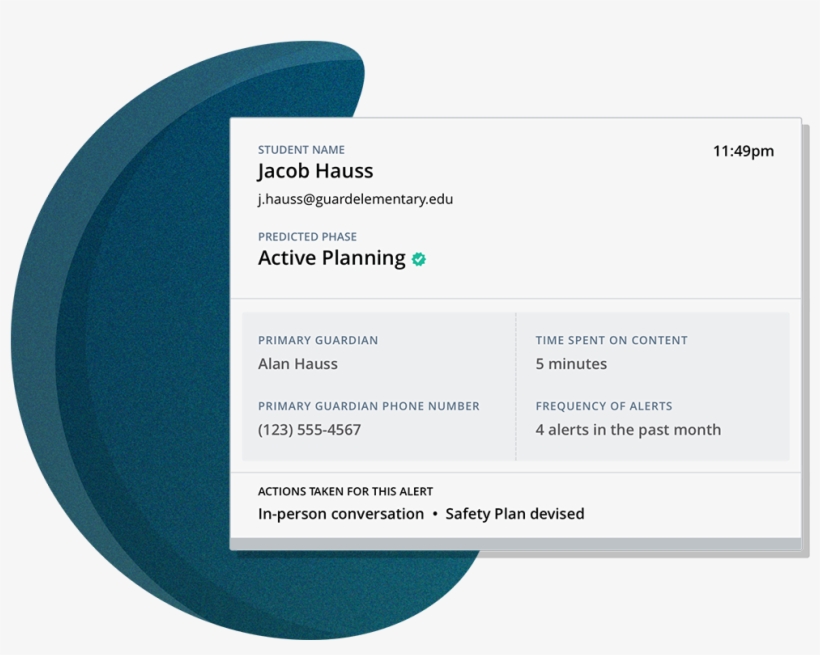This screenshot has width=820, height=655.
Task: Click the Time Spent on Content label
Action: 611,340
